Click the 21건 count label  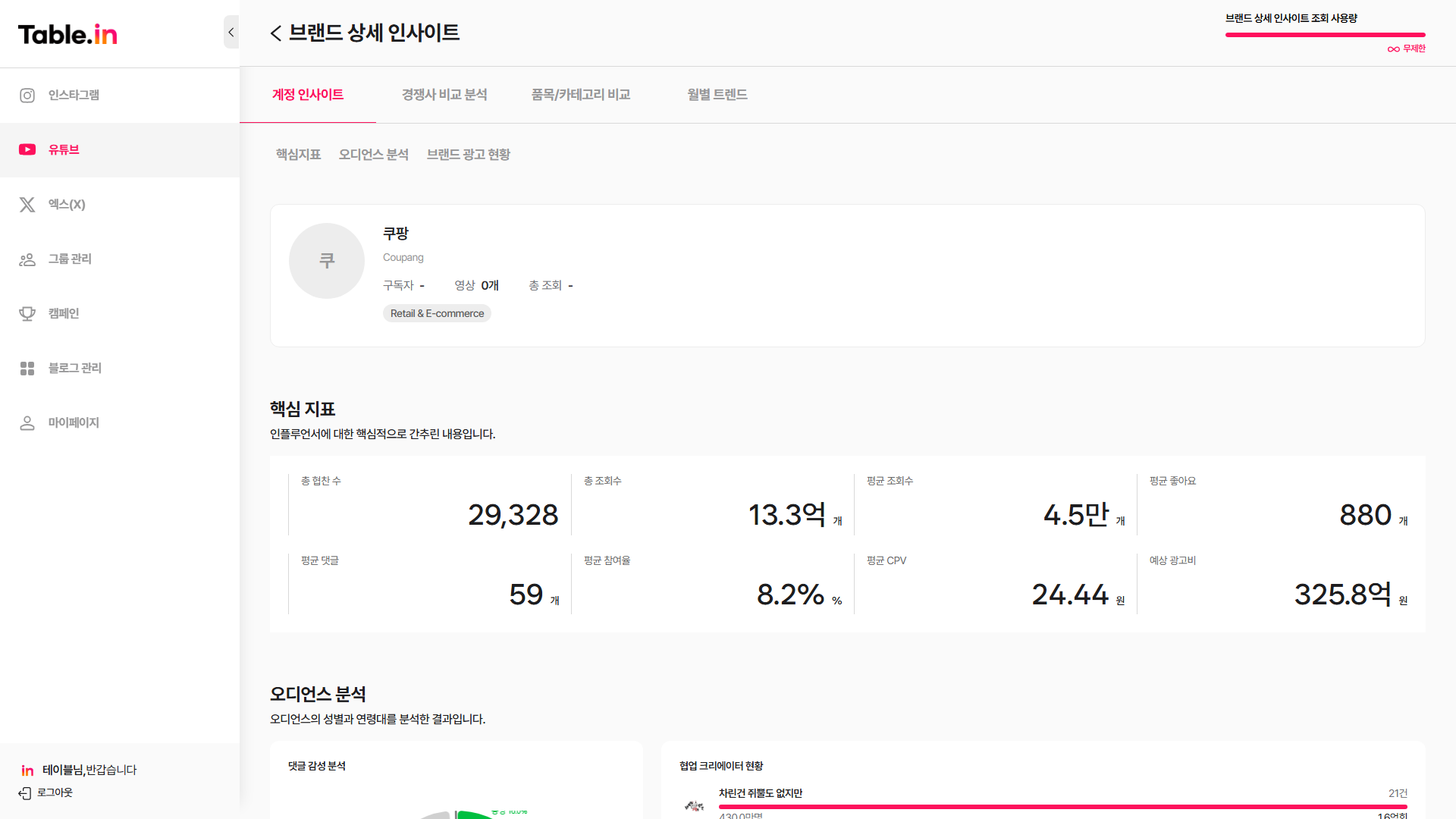(1398, 794)
